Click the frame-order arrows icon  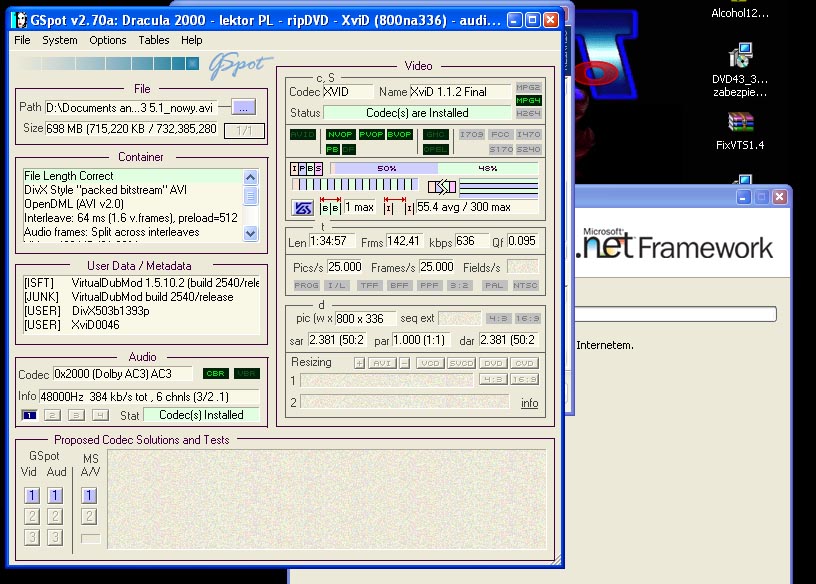(x=442, y=186)
